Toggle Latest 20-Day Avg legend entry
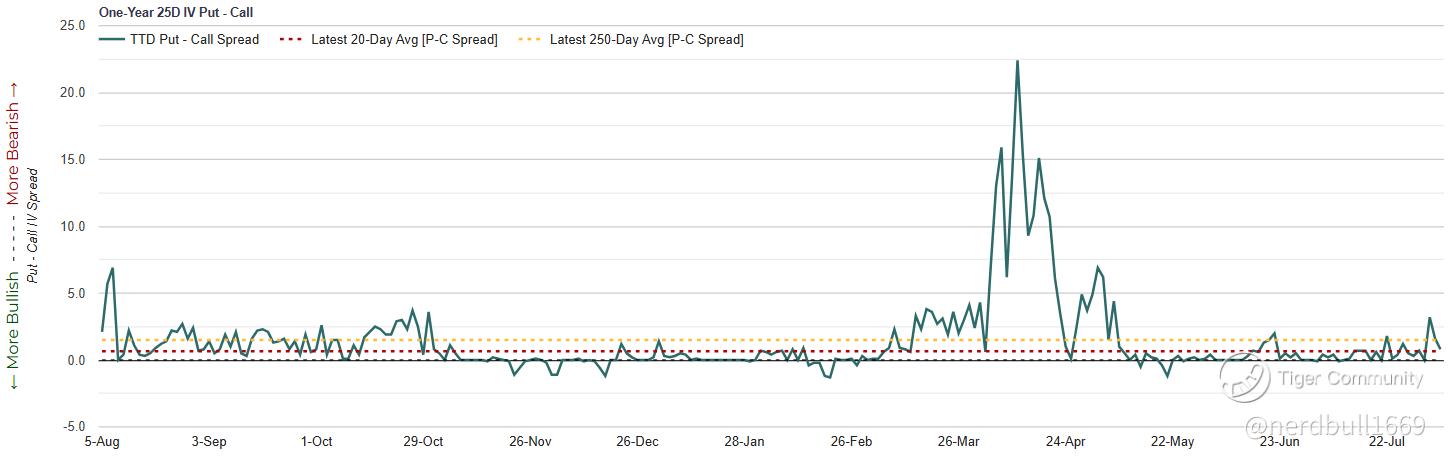This screenshot has height=459, width=1454. pyautogui.click(x=388, y=40)
